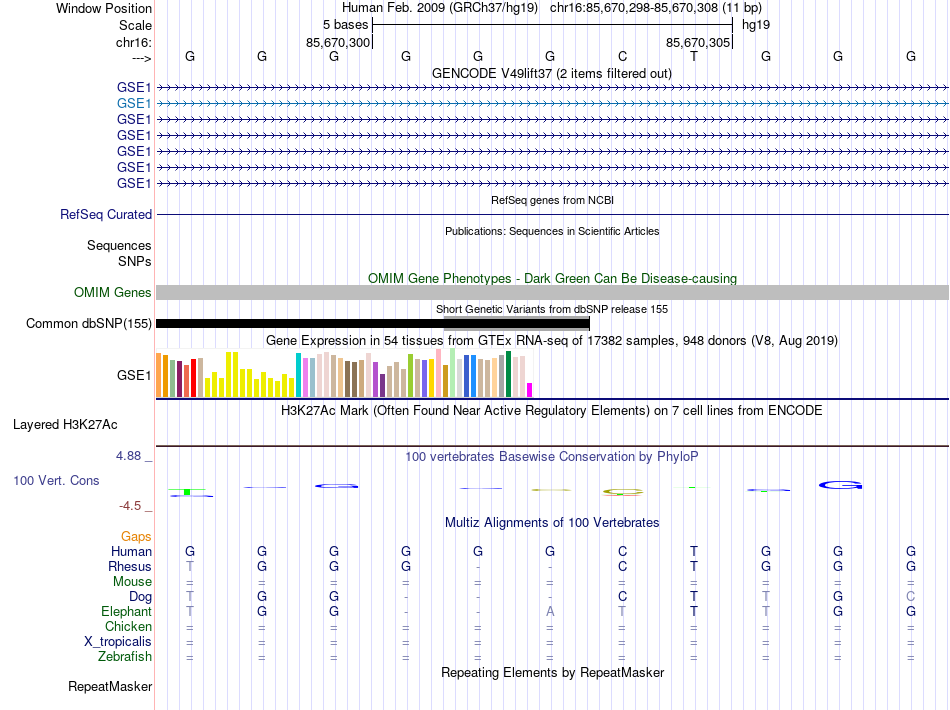Click the Chicken alignment row label
Viewport: 950px width, 710px height.
128,626
